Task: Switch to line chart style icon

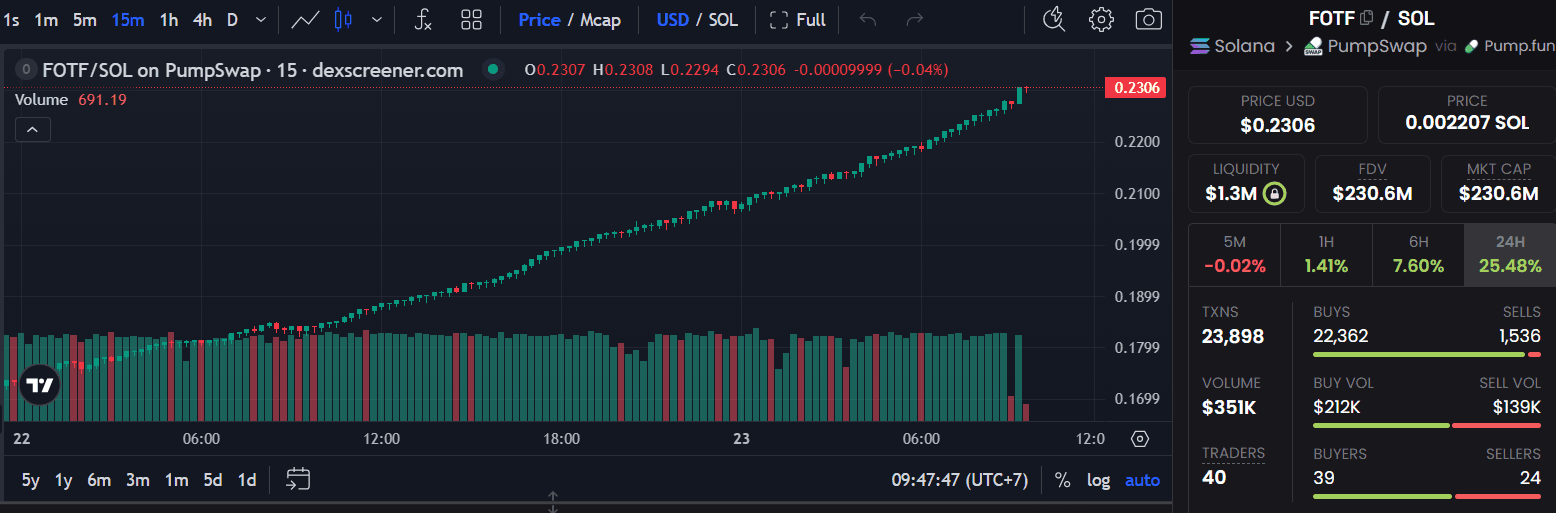Action: [x=305, y=19]
